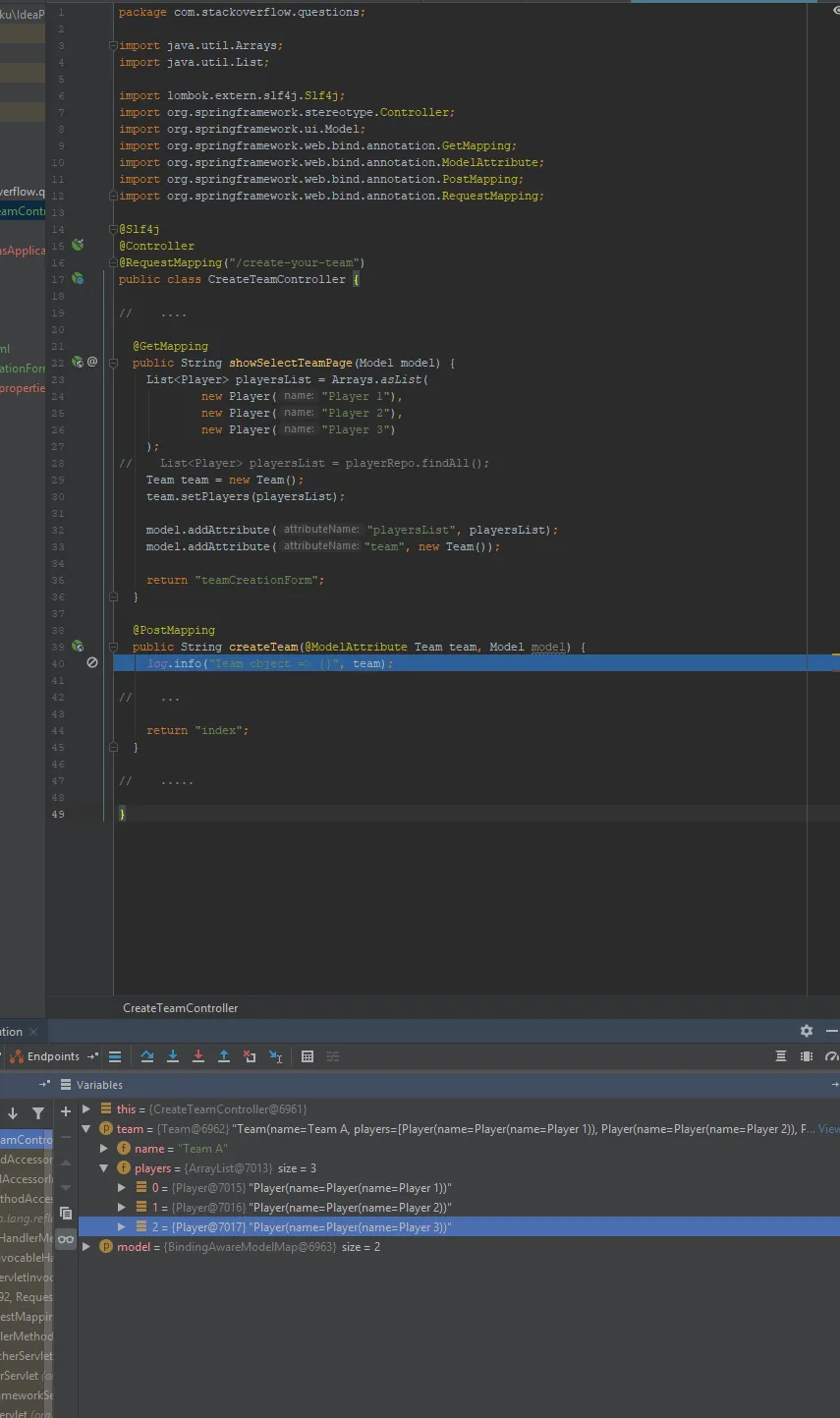
Task: Click the CreateTeamController breadcrumb
Action: click(x=180, y=1007)
